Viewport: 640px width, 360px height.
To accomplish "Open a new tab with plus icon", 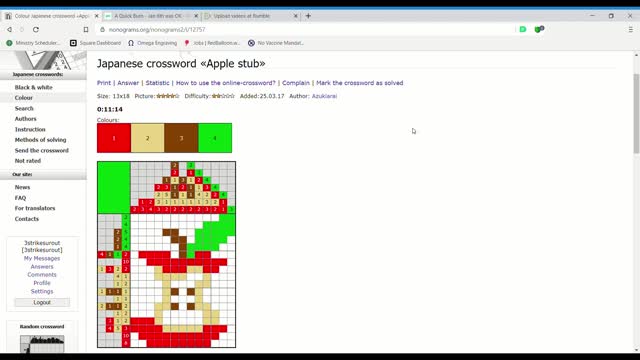I will point(308,16).
